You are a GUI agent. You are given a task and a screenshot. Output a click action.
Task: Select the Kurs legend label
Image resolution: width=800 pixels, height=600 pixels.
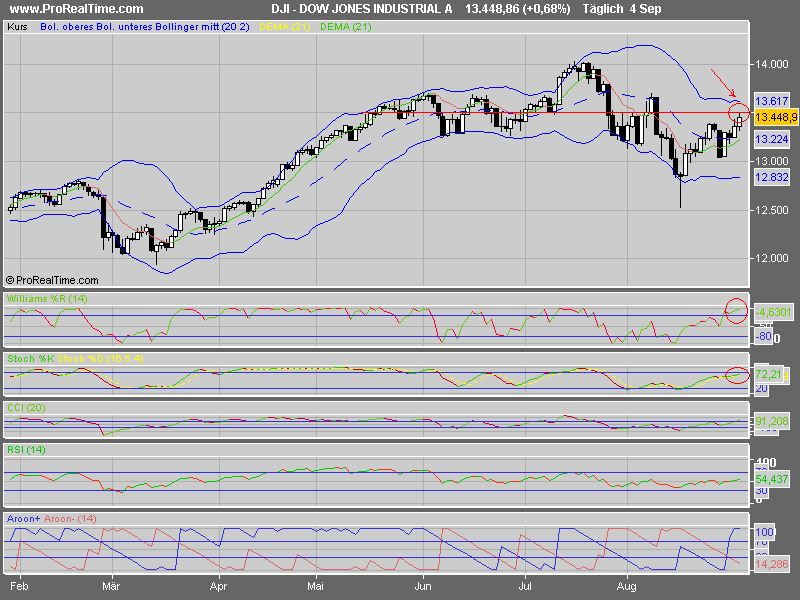pos(17,27)
